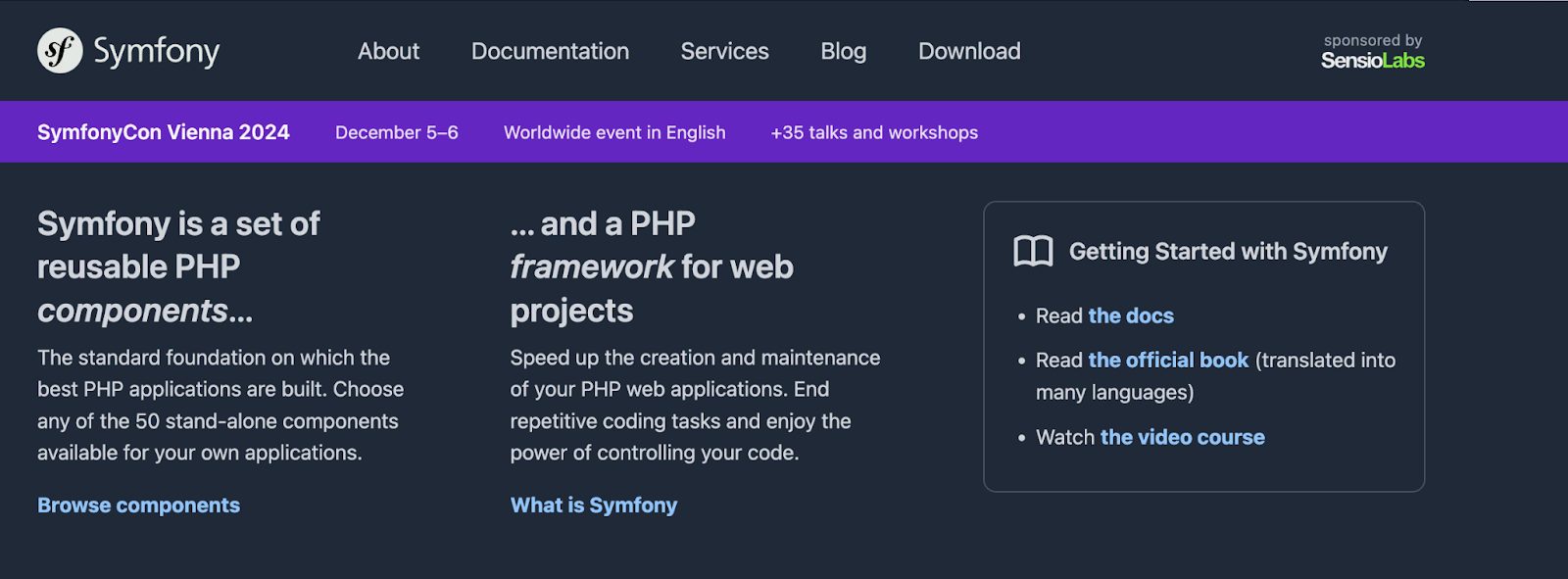Click 'Getting Started with Symfony' heading

[1228, 252]
